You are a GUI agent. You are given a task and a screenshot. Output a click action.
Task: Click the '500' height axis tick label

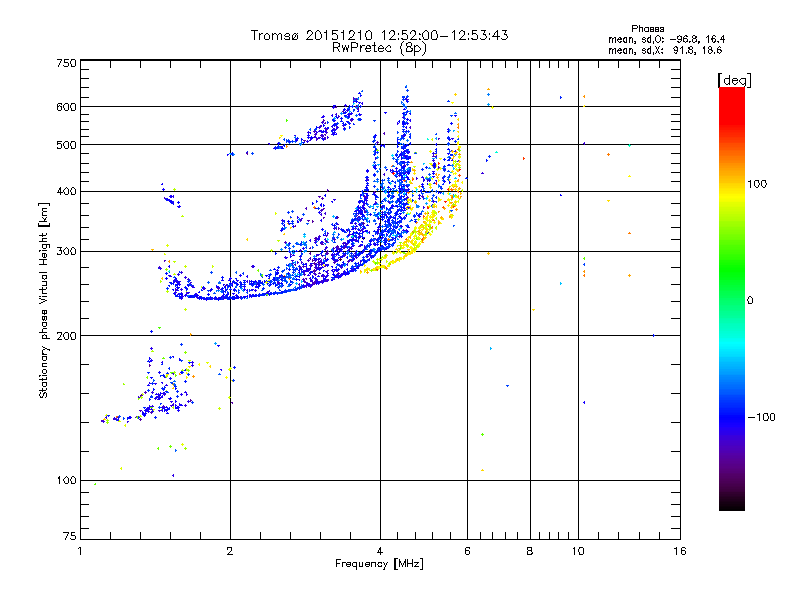(67, 145)
